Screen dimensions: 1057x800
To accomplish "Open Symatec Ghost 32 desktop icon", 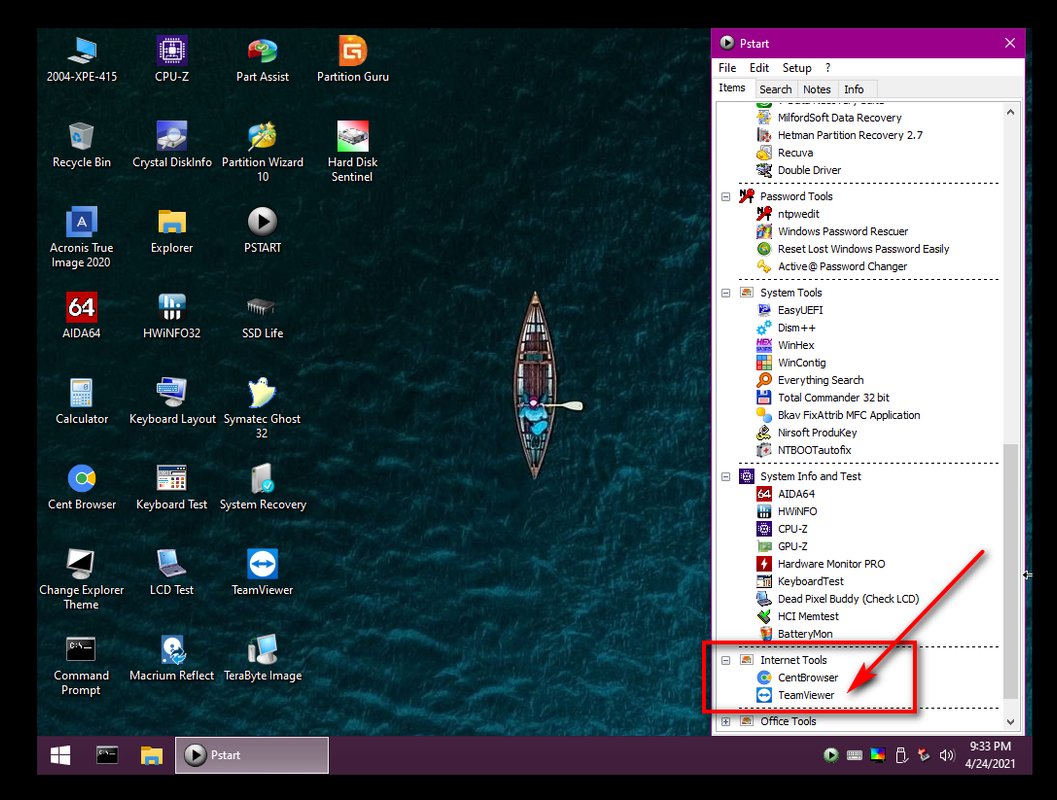I will (262, 408).
